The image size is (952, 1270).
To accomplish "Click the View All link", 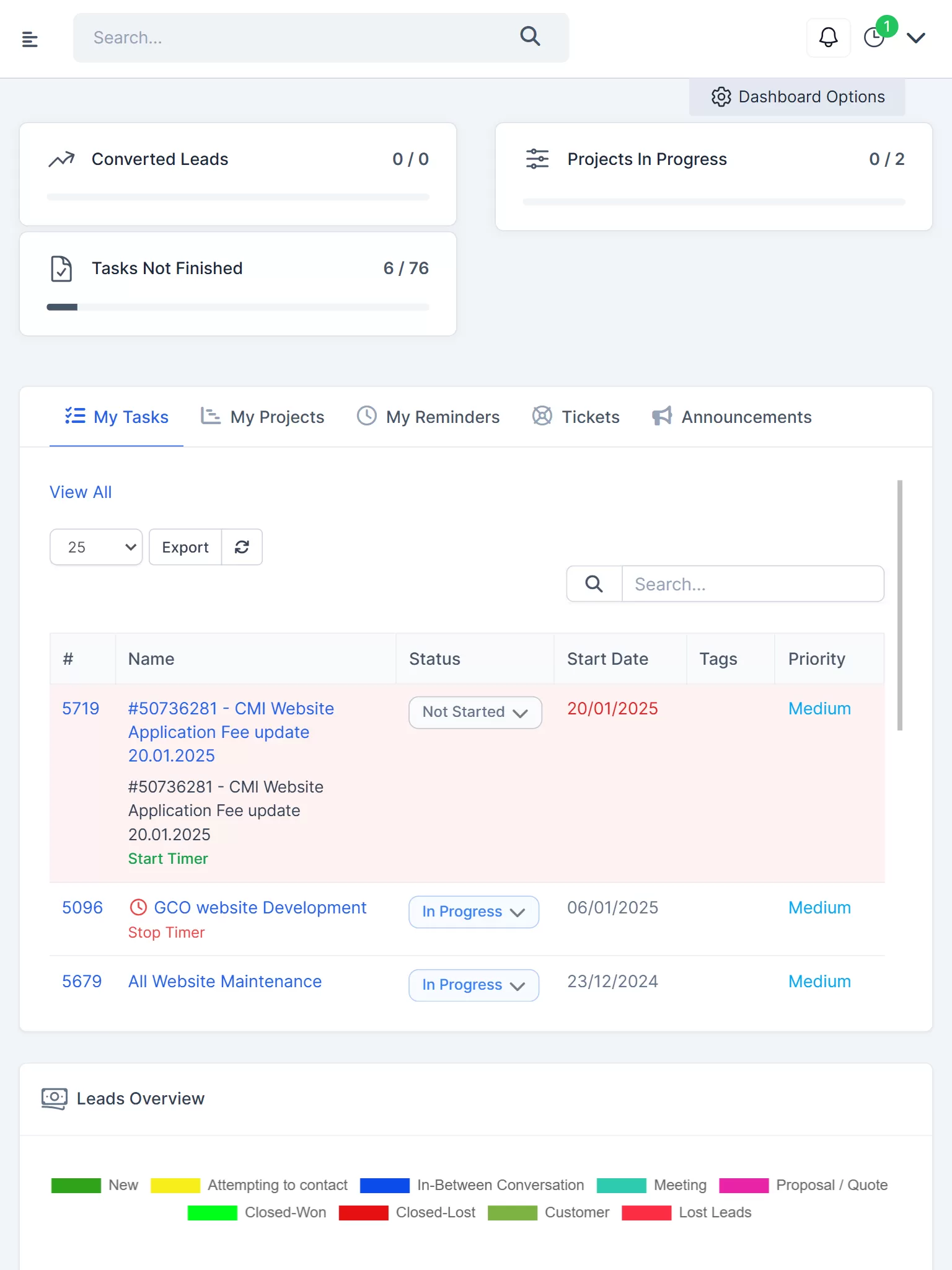I will (x=81, y=492).
